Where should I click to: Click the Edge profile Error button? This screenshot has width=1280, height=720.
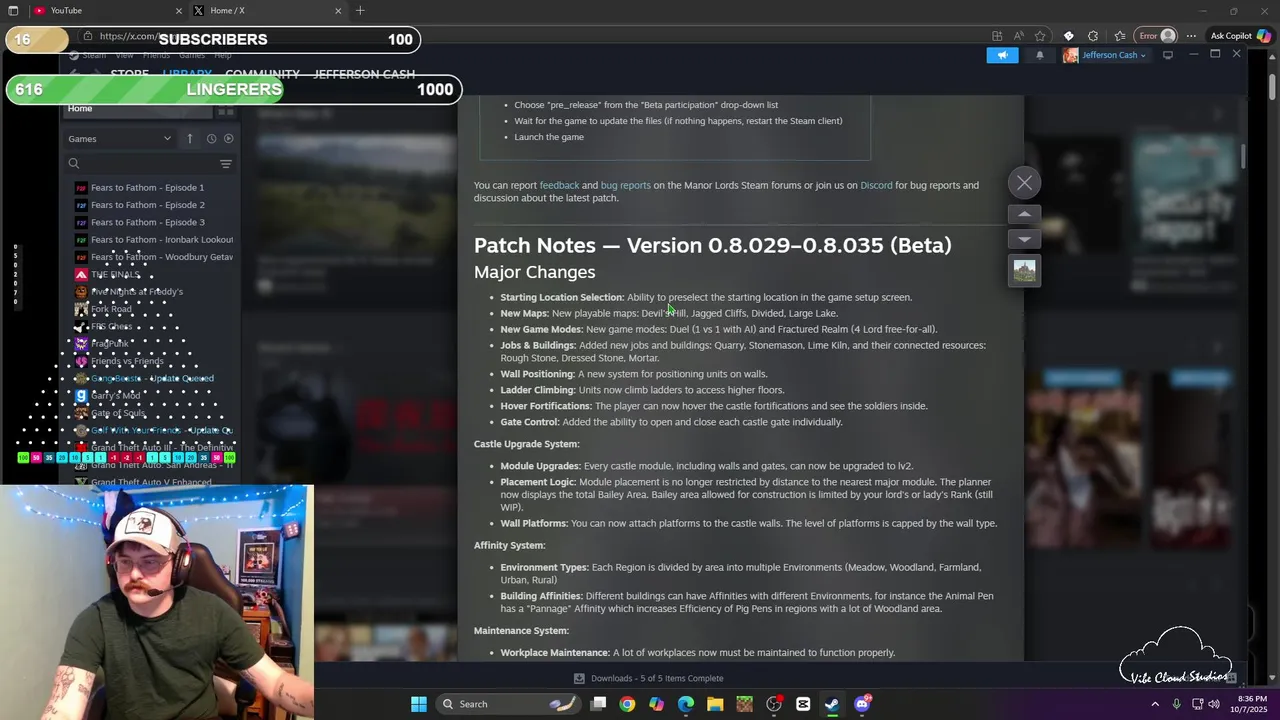1158,36
